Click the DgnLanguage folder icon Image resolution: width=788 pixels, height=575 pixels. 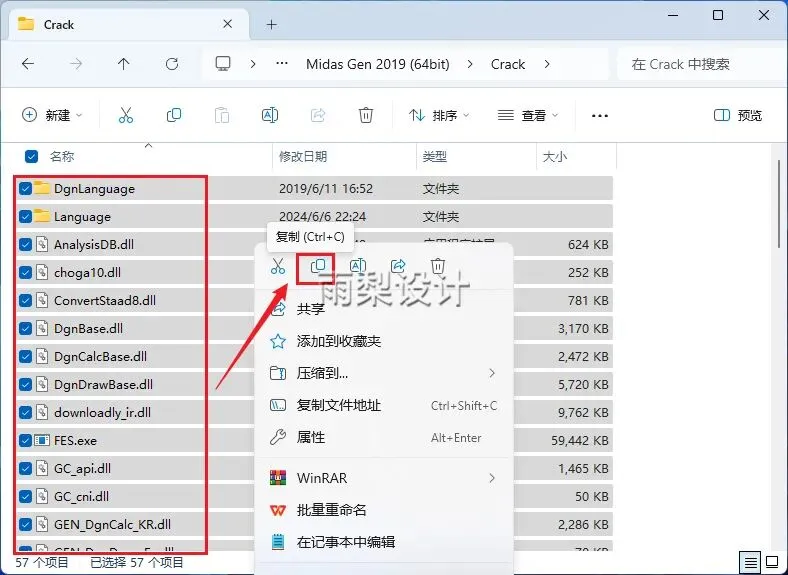click(42, 188)
